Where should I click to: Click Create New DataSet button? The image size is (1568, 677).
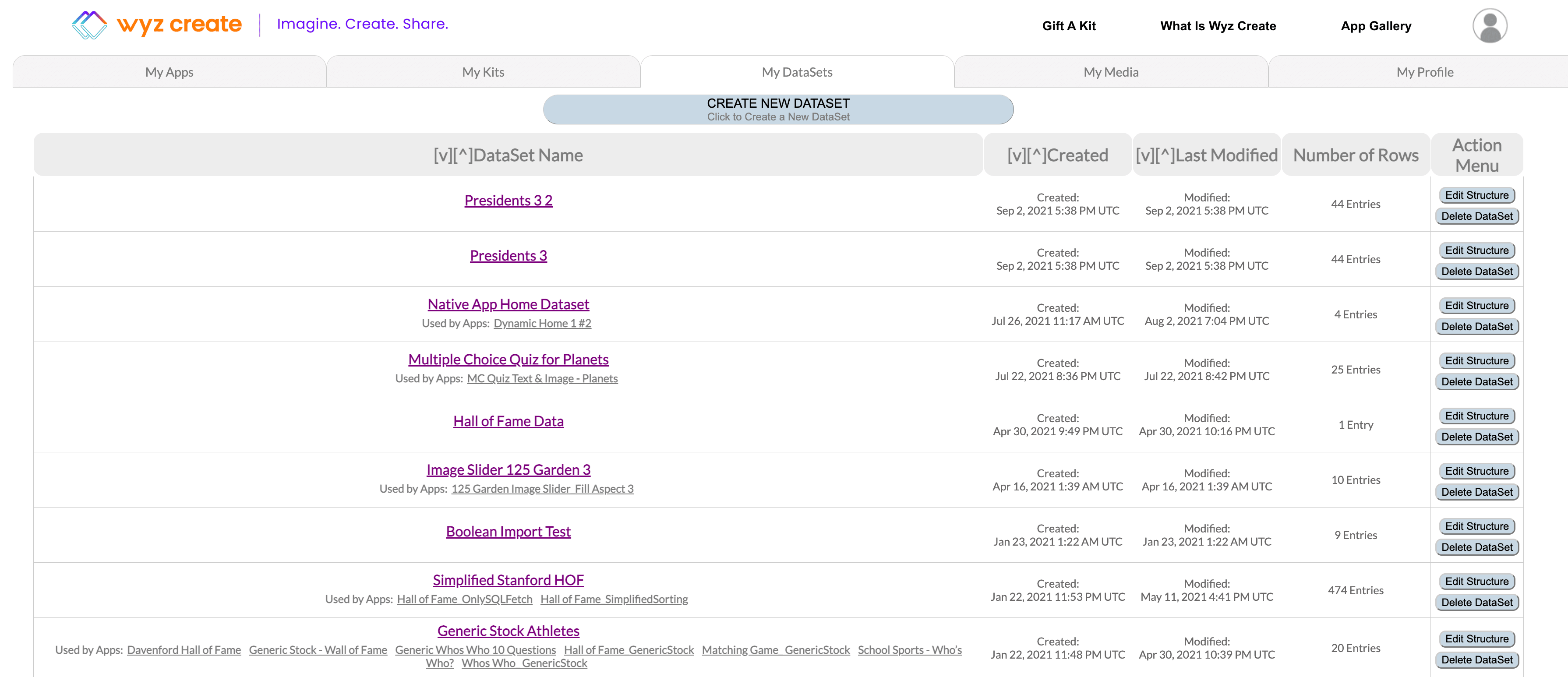[x=777, y=109]
